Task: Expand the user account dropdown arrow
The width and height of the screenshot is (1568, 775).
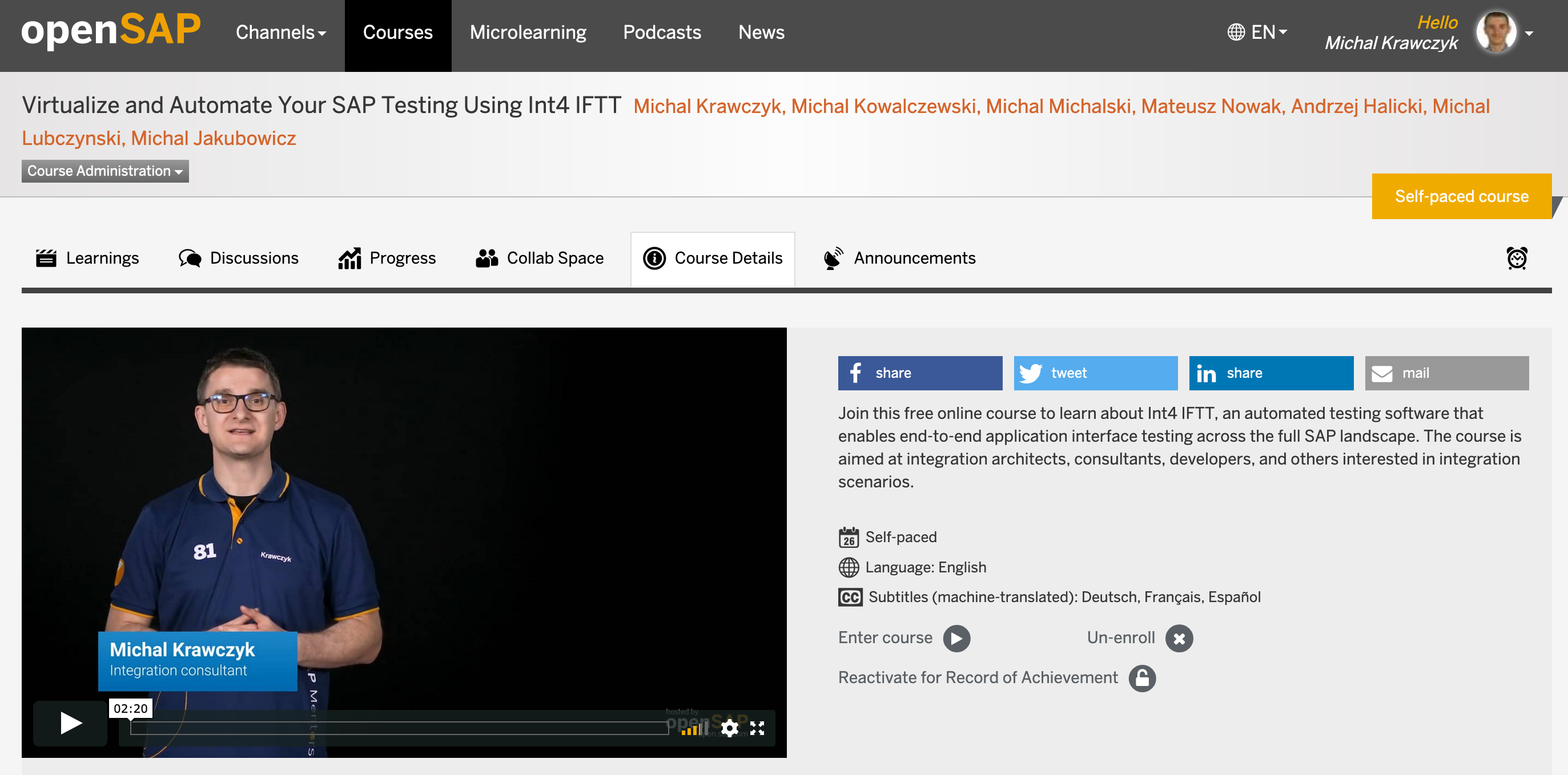Action: 1529,34
